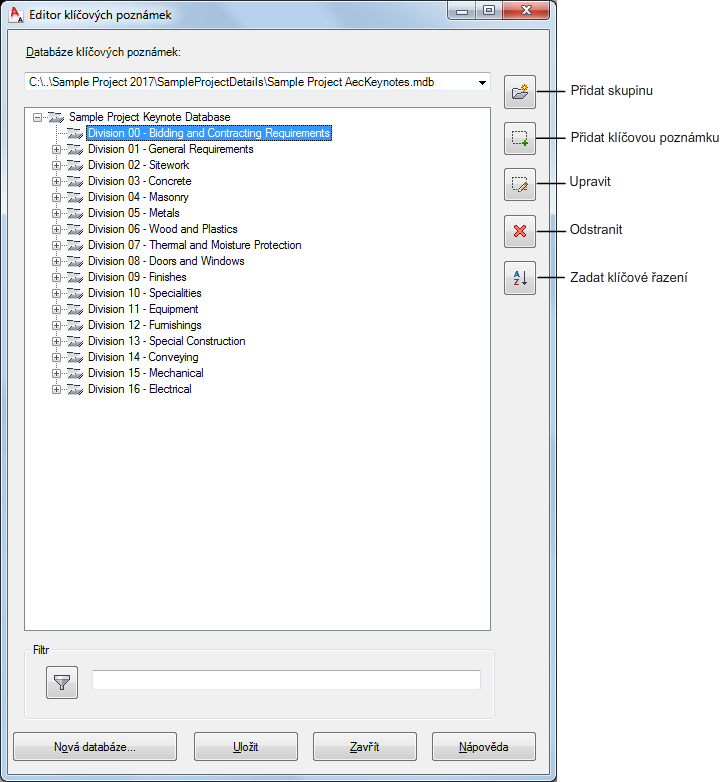This screenshot has height=782, width=728.
Task: Expand Division 01 - General Requirements
Action: point(56,150)
